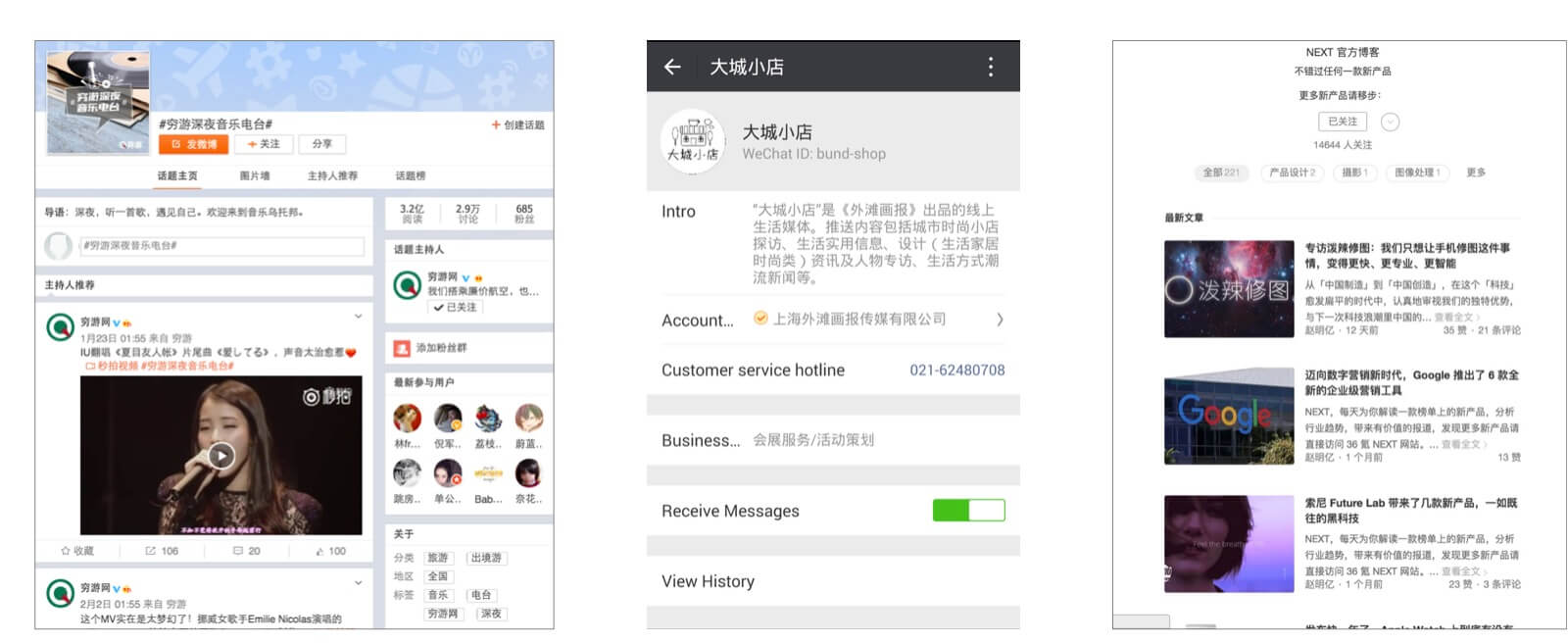Screen dimensions: 1568x643
Task: Click the 音乐 label tag
Action: (438, 595)
